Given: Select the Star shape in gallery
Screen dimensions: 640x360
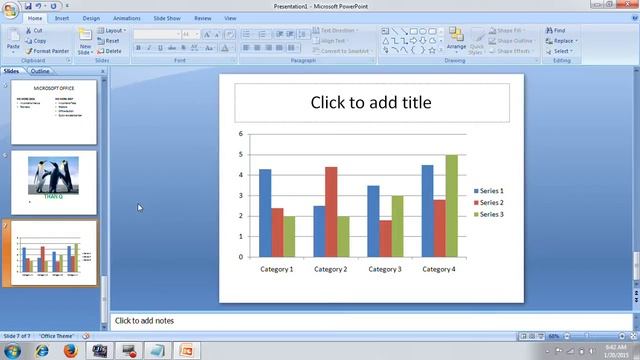Looking at the screenshot, I should pyautogui.click(x=432, y=50).
